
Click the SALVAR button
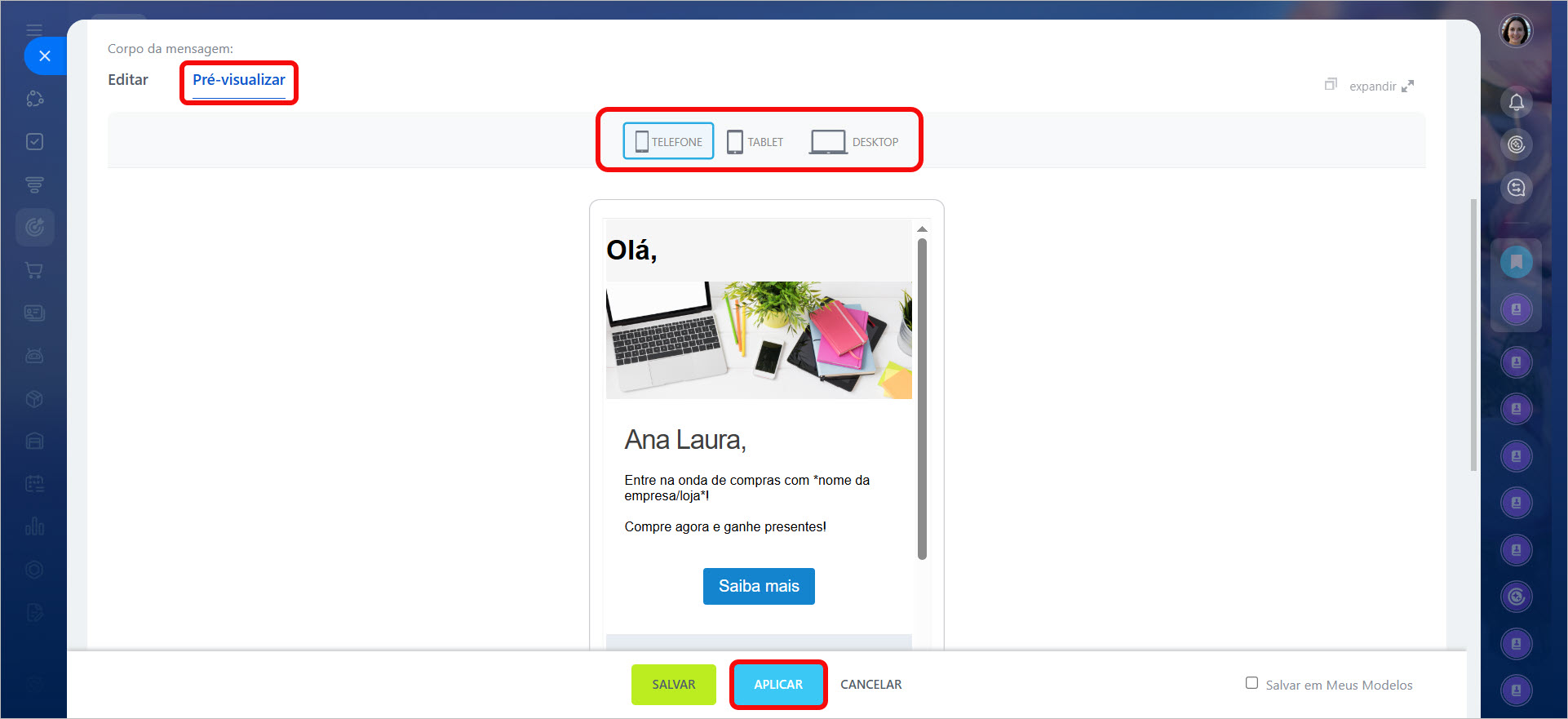pyautogui.click(x=674, y=685)
